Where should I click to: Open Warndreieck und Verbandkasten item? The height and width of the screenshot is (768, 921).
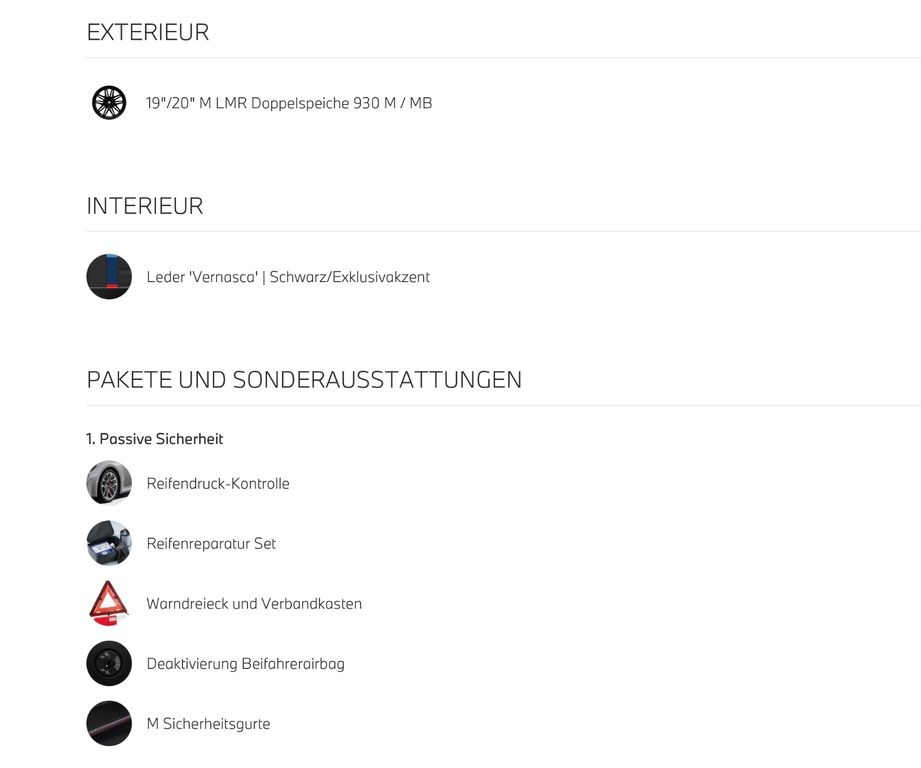point(254,604)
